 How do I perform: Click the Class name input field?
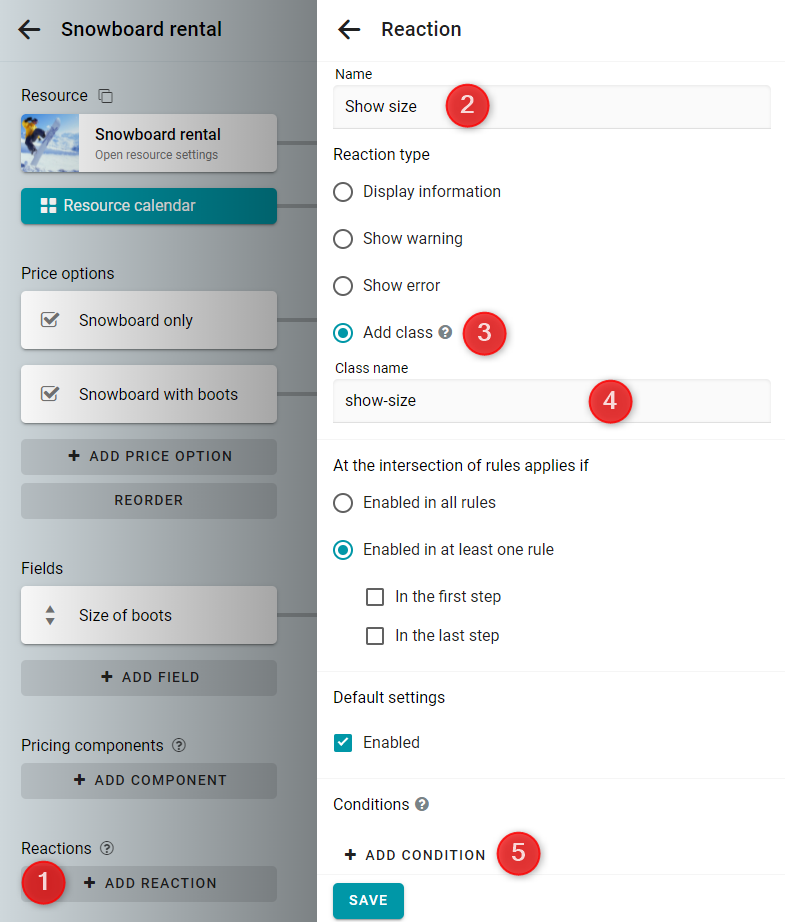(x=552, y=401)
